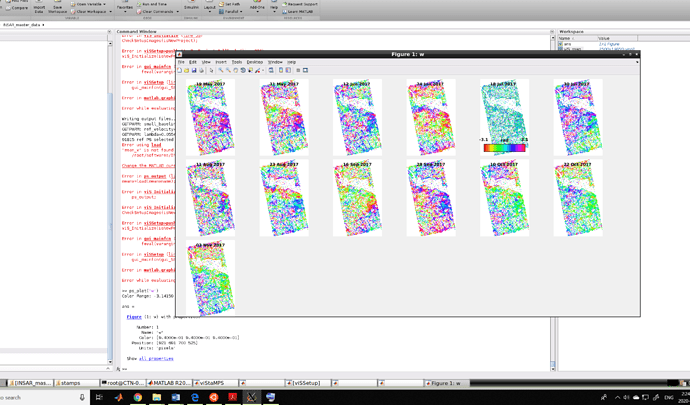Click 'all properties' link in Command Window

156,359
